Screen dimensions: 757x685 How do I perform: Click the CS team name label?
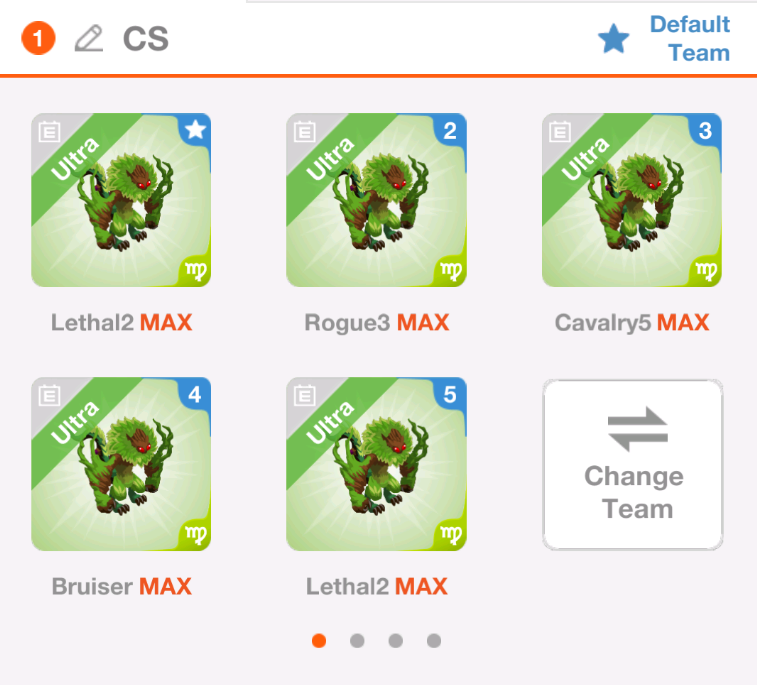(x=145, y=39)
